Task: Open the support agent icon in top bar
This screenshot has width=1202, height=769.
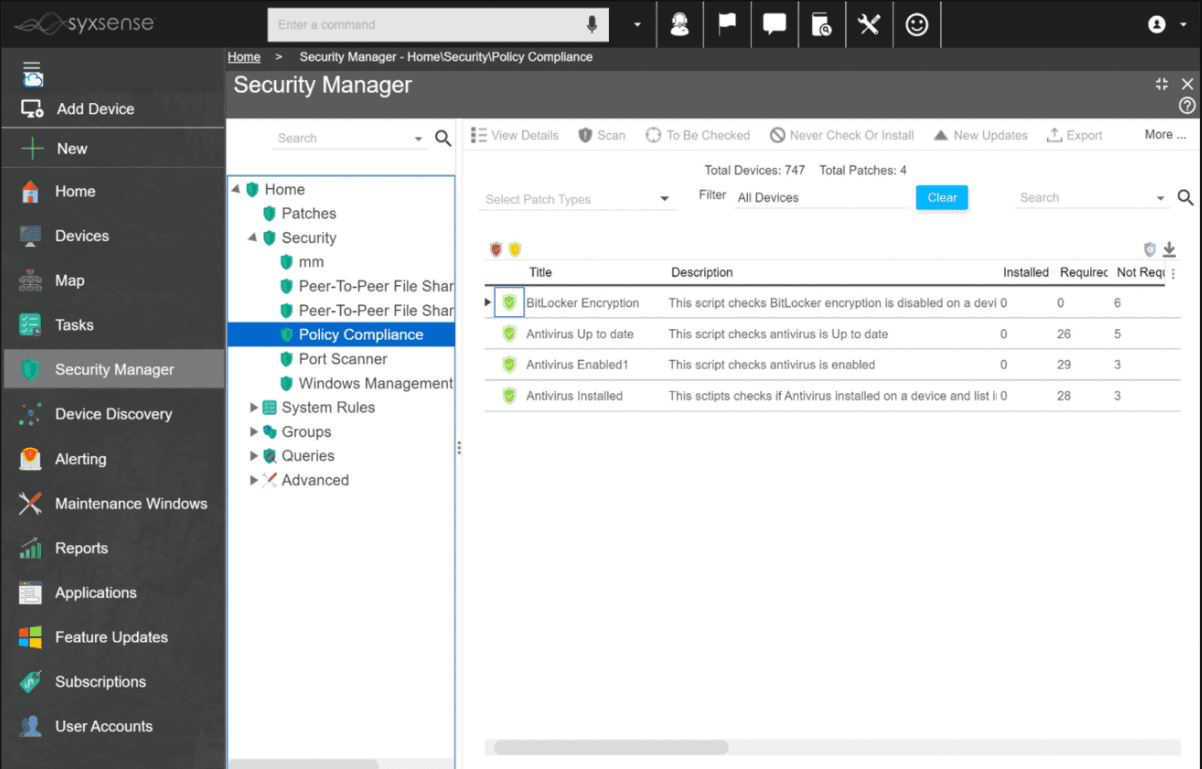Action: (680, 24)
